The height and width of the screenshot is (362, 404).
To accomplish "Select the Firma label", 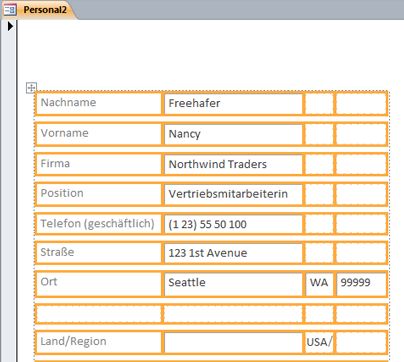I will 98,164.
